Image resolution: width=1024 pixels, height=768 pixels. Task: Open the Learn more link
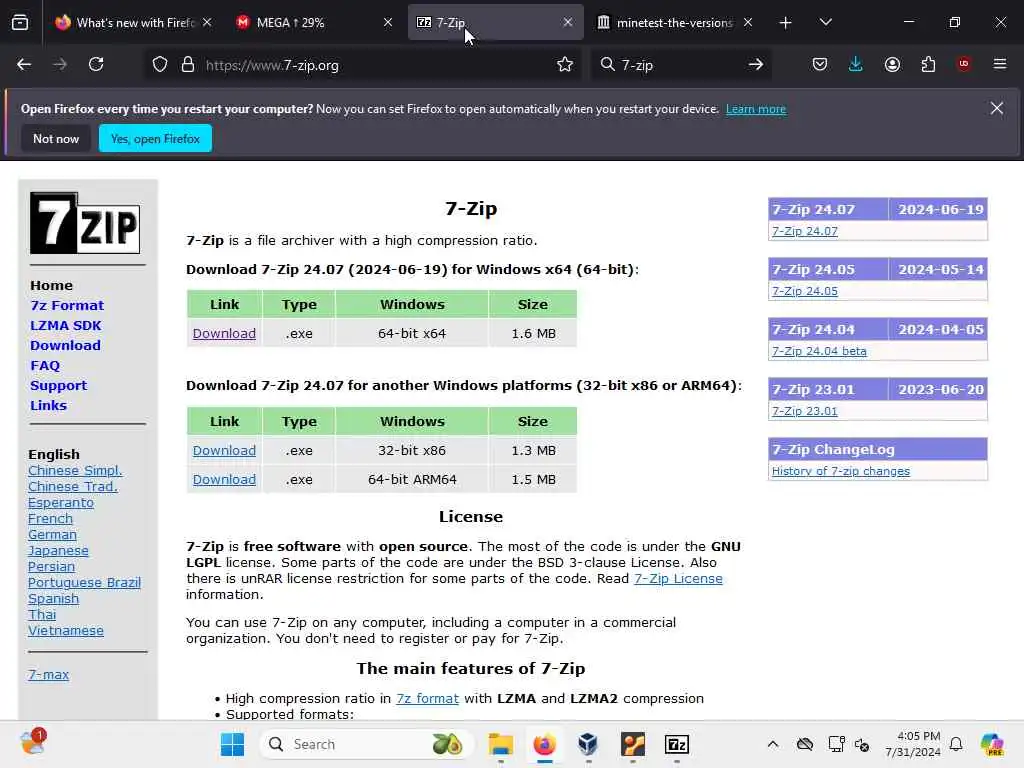756,109
